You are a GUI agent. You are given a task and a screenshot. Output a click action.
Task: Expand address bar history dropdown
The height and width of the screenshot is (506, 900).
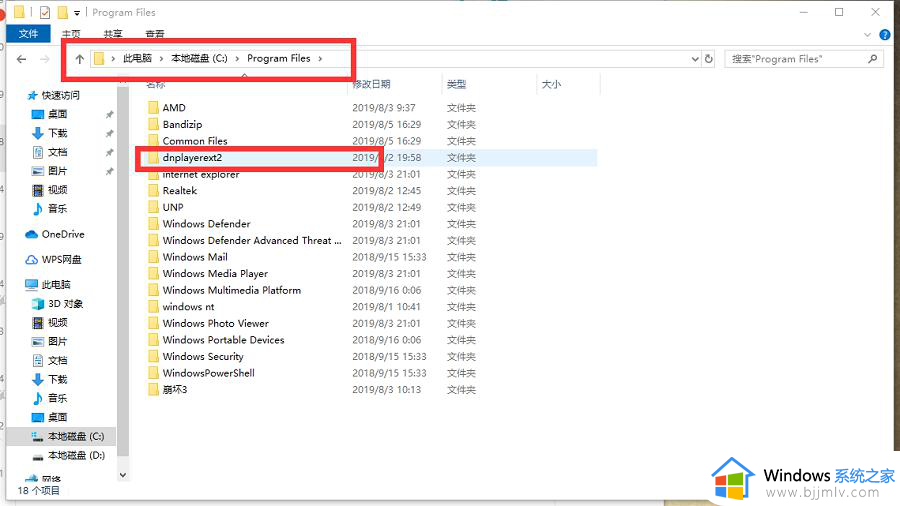[695, 59]
